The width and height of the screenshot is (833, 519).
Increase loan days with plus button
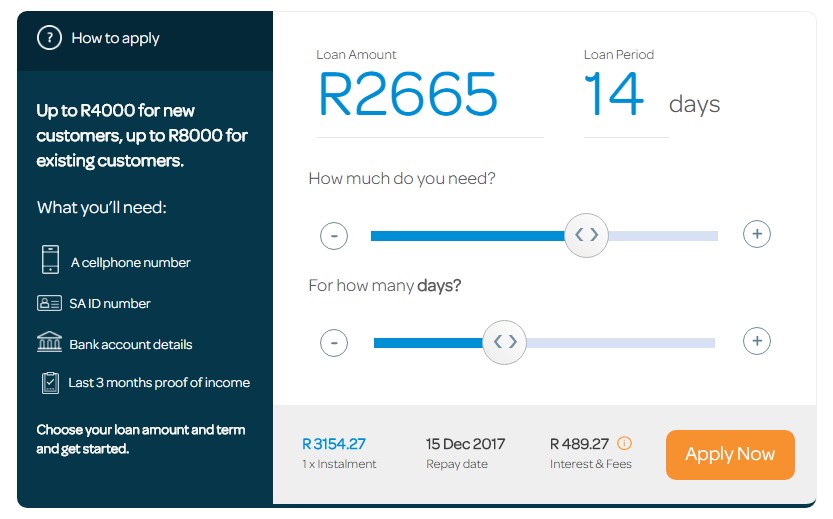coord(757,341)
